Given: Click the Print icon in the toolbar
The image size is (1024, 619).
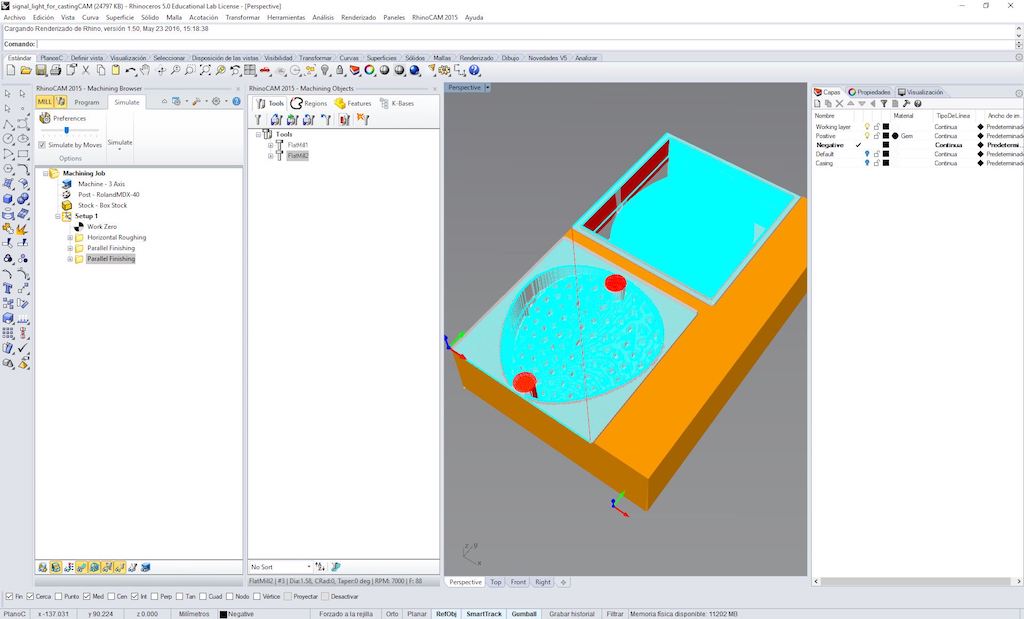Looking at the screenshot, I should (56, 70).
